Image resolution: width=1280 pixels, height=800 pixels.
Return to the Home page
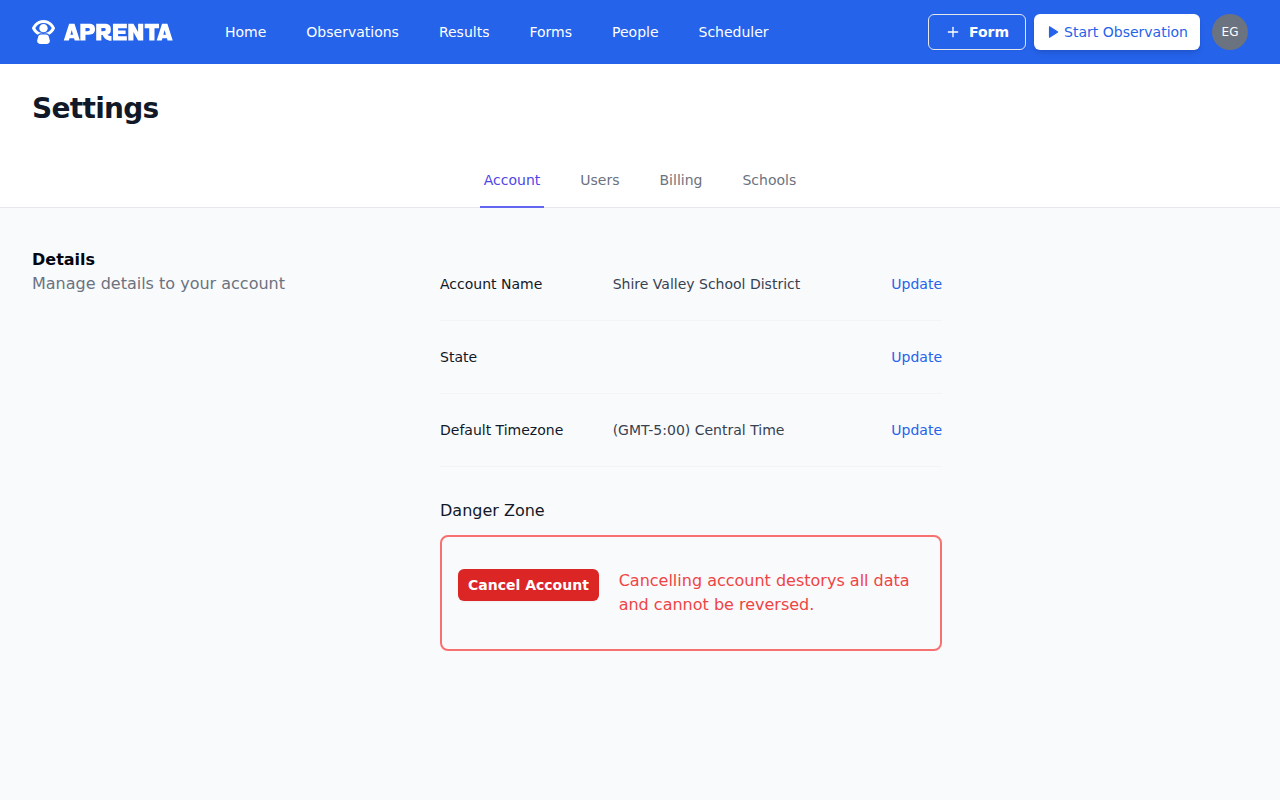click(245, 32)
